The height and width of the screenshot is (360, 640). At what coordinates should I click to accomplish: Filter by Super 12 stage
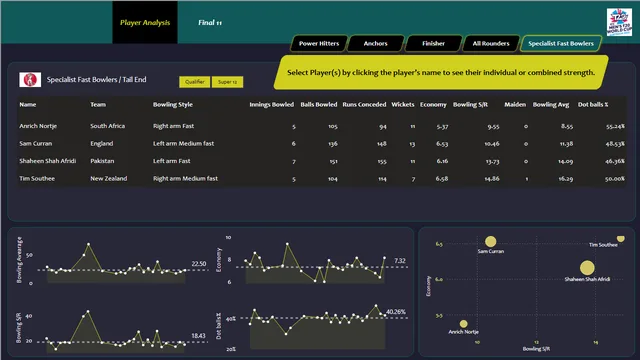click(x=227, y=82)
